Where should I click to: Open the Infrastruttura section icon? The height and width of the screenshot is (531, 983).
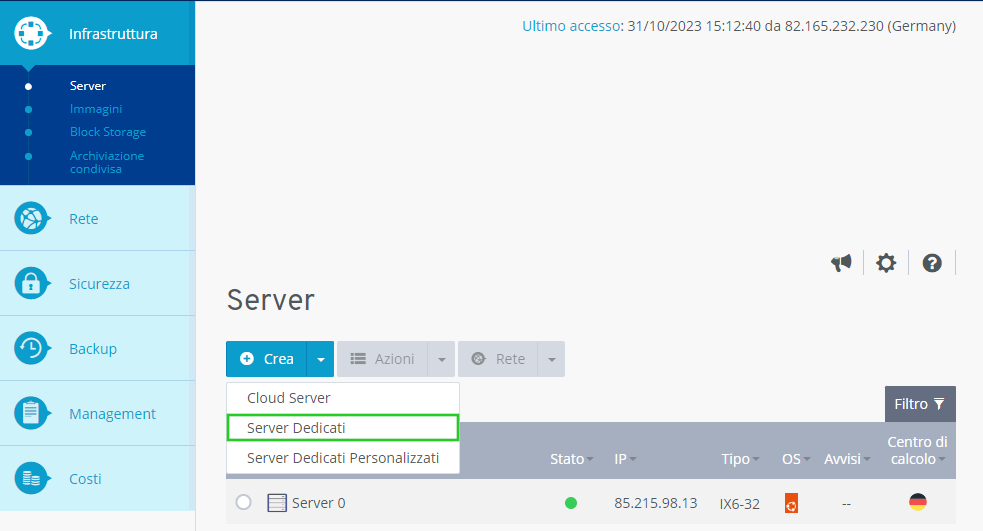point(31,33)
